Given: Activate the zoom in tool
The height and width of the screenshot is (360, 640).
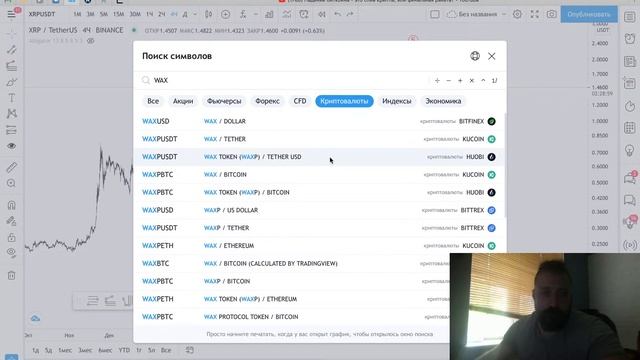Looking at the screenshot, I should point(11,183).
